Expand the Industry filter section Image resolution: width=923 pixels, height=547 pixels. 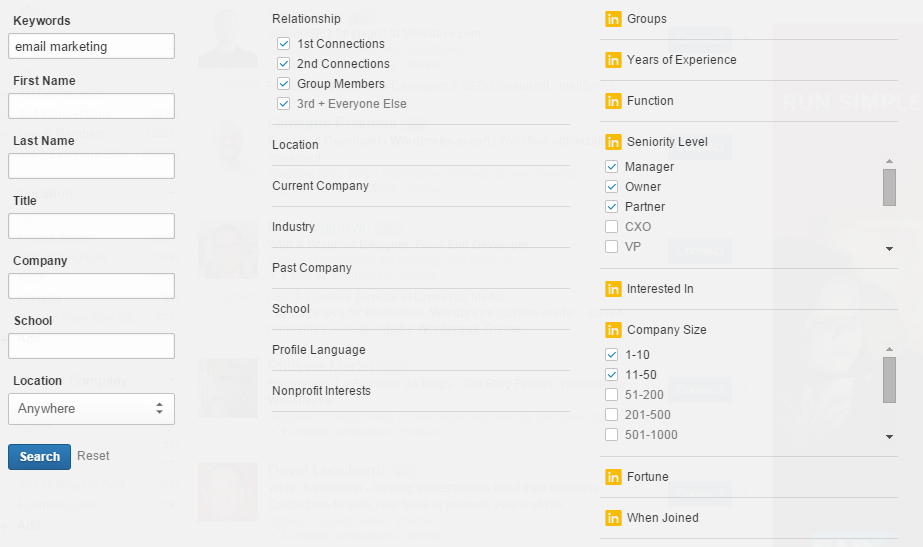(x=293, y=227)
